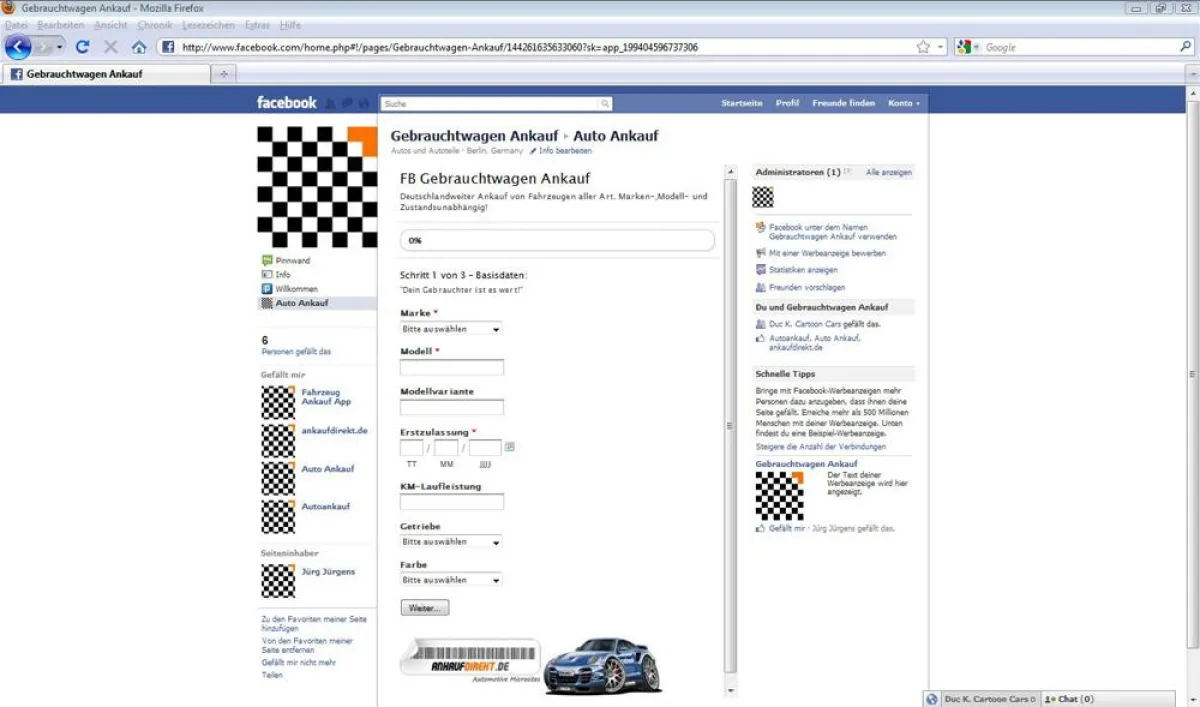Image resolution: width=1200 pixels, height=707 pixels.
Task: Open the Statistiken anzeigen link
Action: (803, 270)
